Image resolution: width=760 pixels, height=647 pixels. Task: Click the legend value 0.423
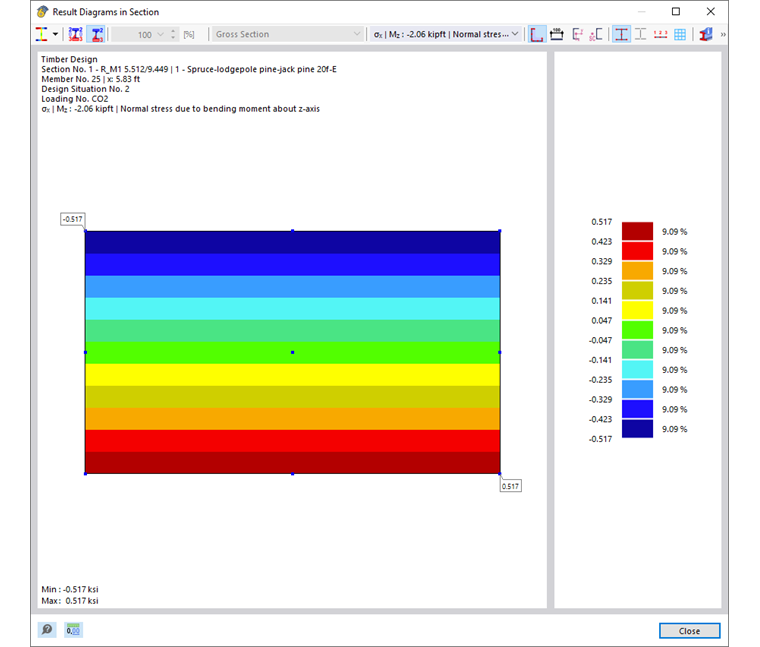click(602, 241)
